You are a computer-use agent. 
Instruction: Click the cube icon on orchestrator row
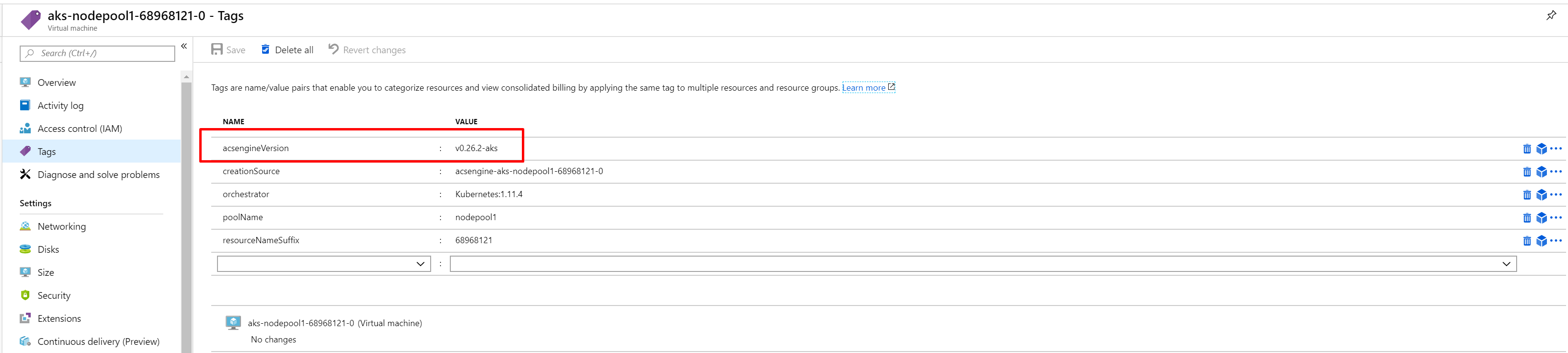(1541, 195)
